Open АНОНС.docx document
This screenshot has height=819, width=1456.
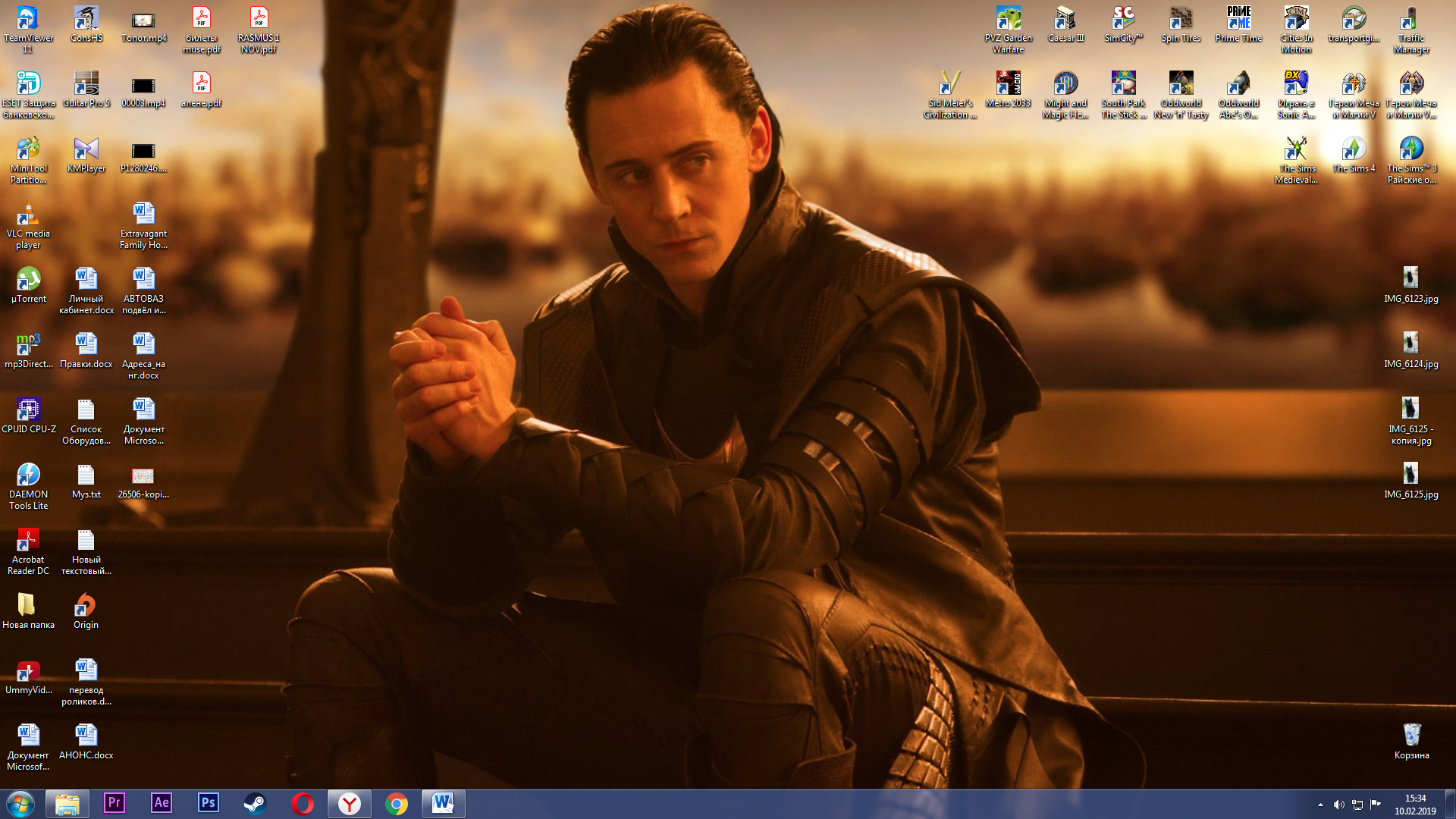point(86,742)
